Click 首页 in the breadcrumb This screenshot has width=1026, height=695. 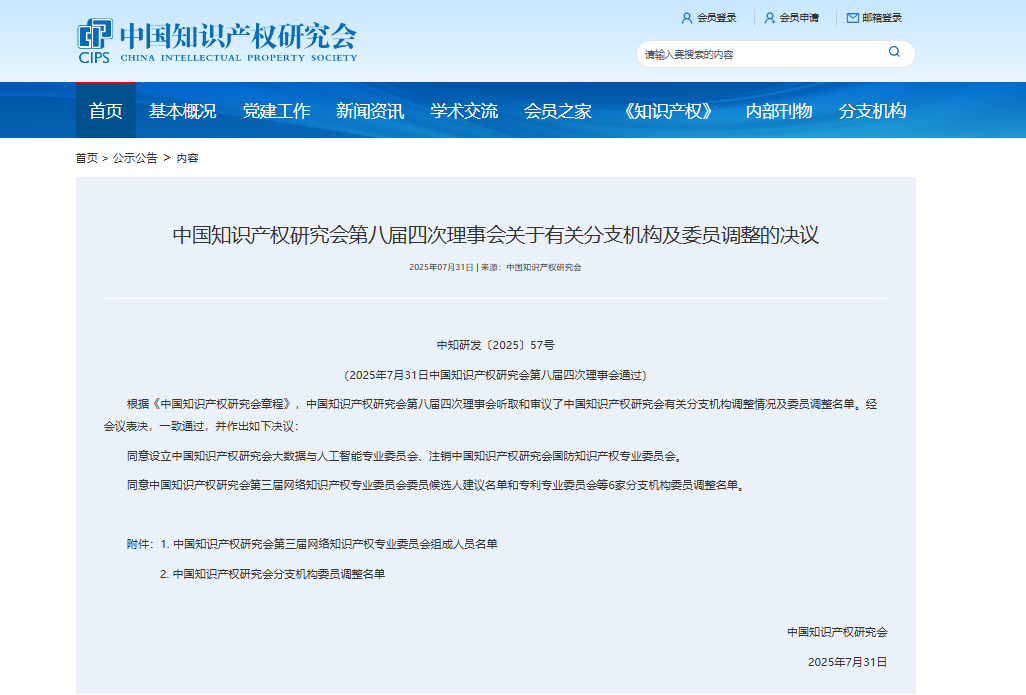86,158
